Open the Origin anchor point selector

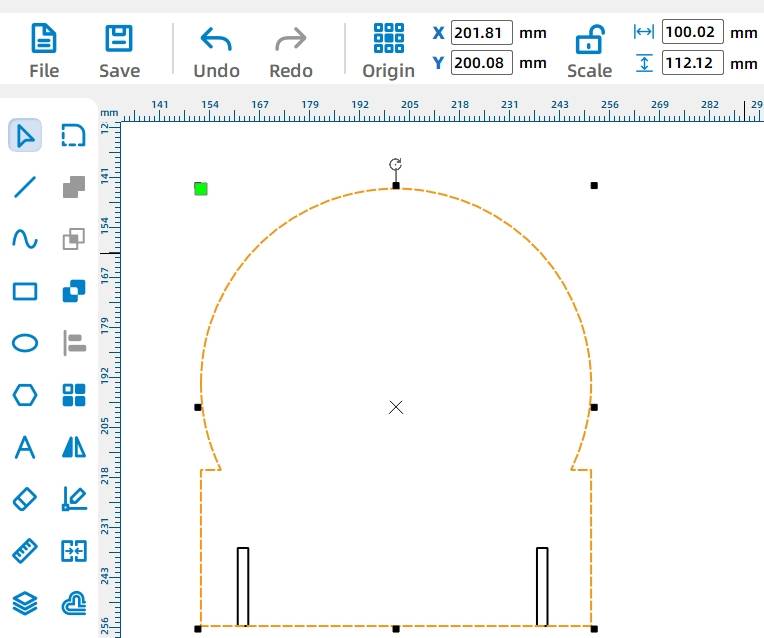click(x=388, y=51)
